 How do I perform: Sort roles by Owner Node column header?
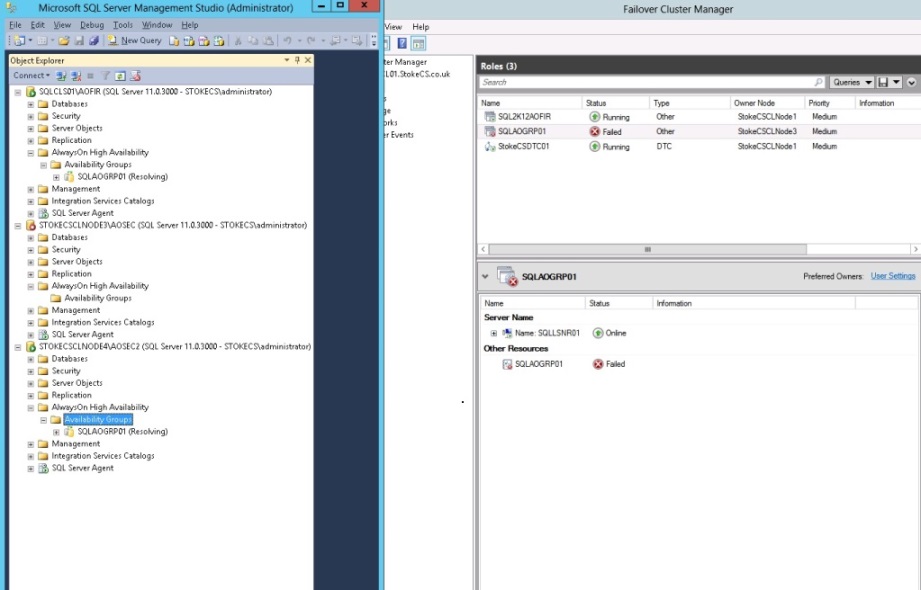coord(767,103)
